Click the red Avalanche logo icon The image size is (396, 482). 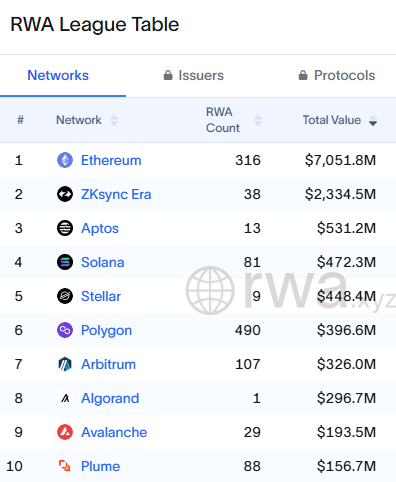[x=65, y=432]
